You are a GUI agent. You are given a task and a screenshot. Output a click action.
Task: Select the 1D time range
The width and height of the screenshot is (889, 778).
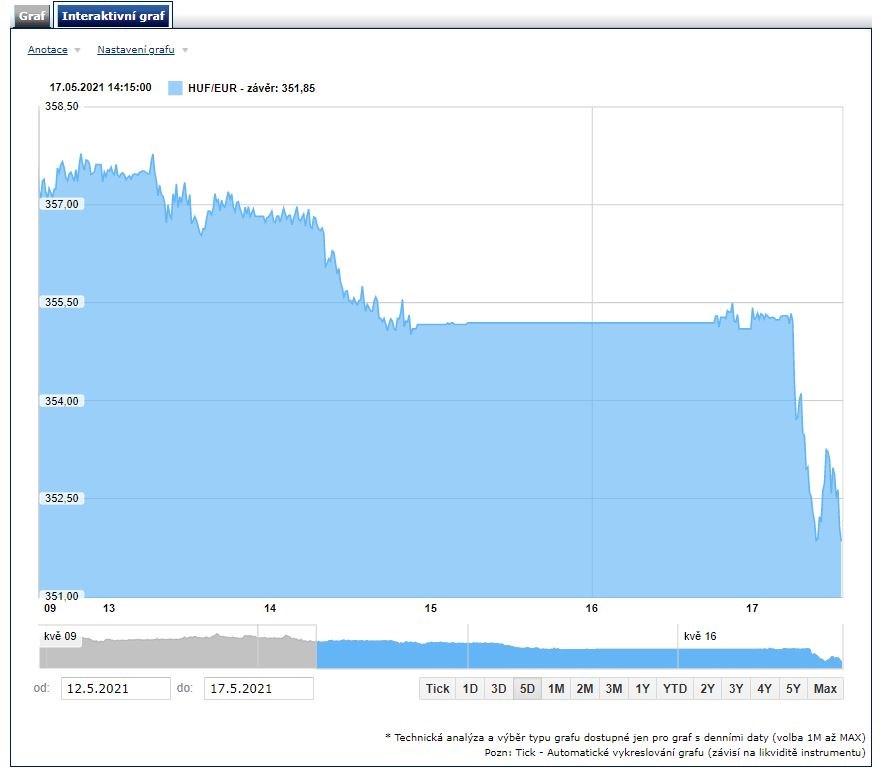(467, 688)
